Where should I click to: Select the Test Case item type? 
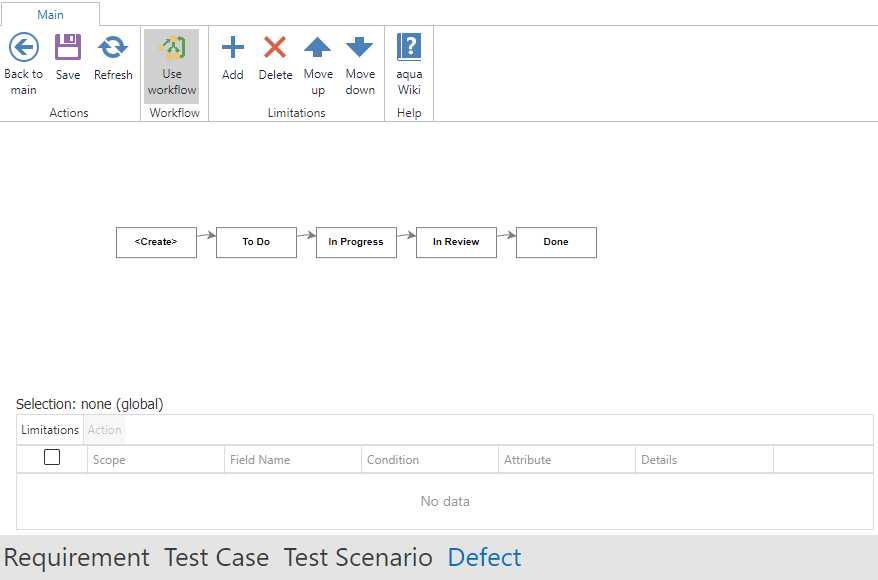[216, 557]
